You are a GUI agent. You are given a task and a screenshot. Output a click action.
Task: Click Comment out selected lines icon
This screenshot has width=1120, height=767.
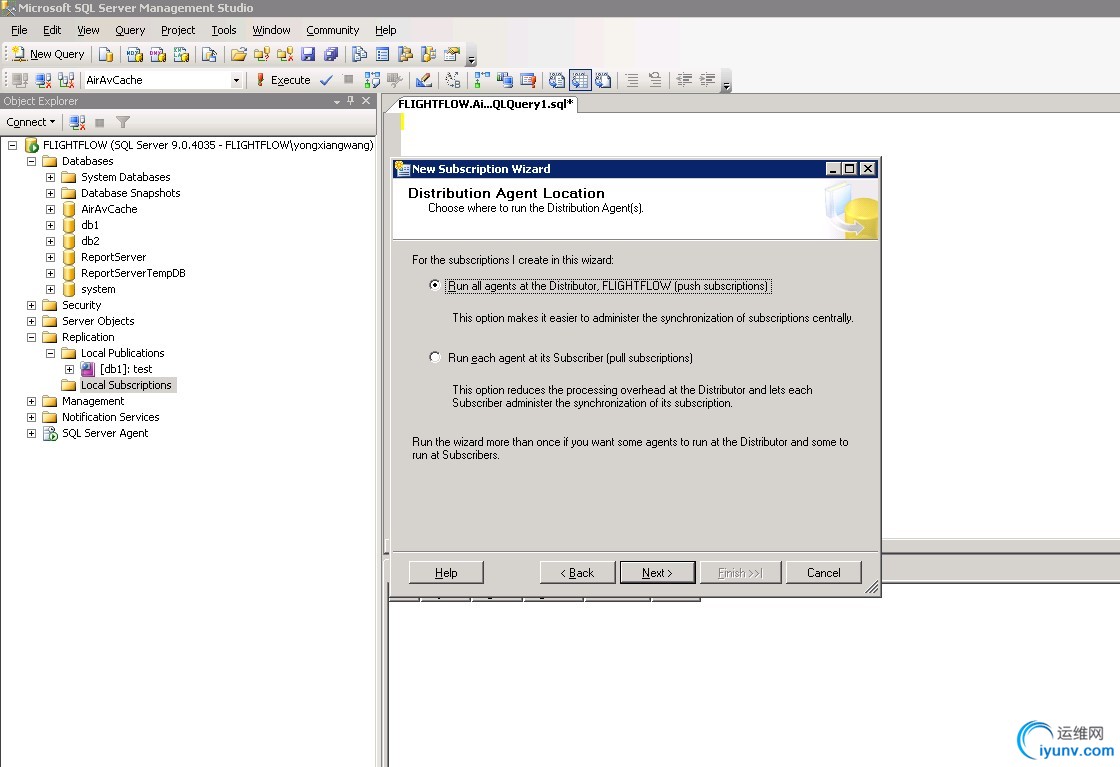pyautogui.click(x=632, y=80)
